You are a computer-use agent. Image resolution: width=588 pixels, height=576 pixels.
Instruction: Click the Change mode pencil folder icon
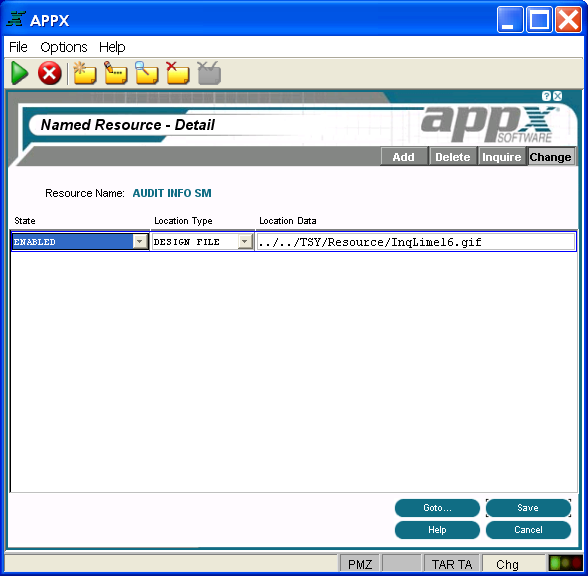(x=116, y=73)
